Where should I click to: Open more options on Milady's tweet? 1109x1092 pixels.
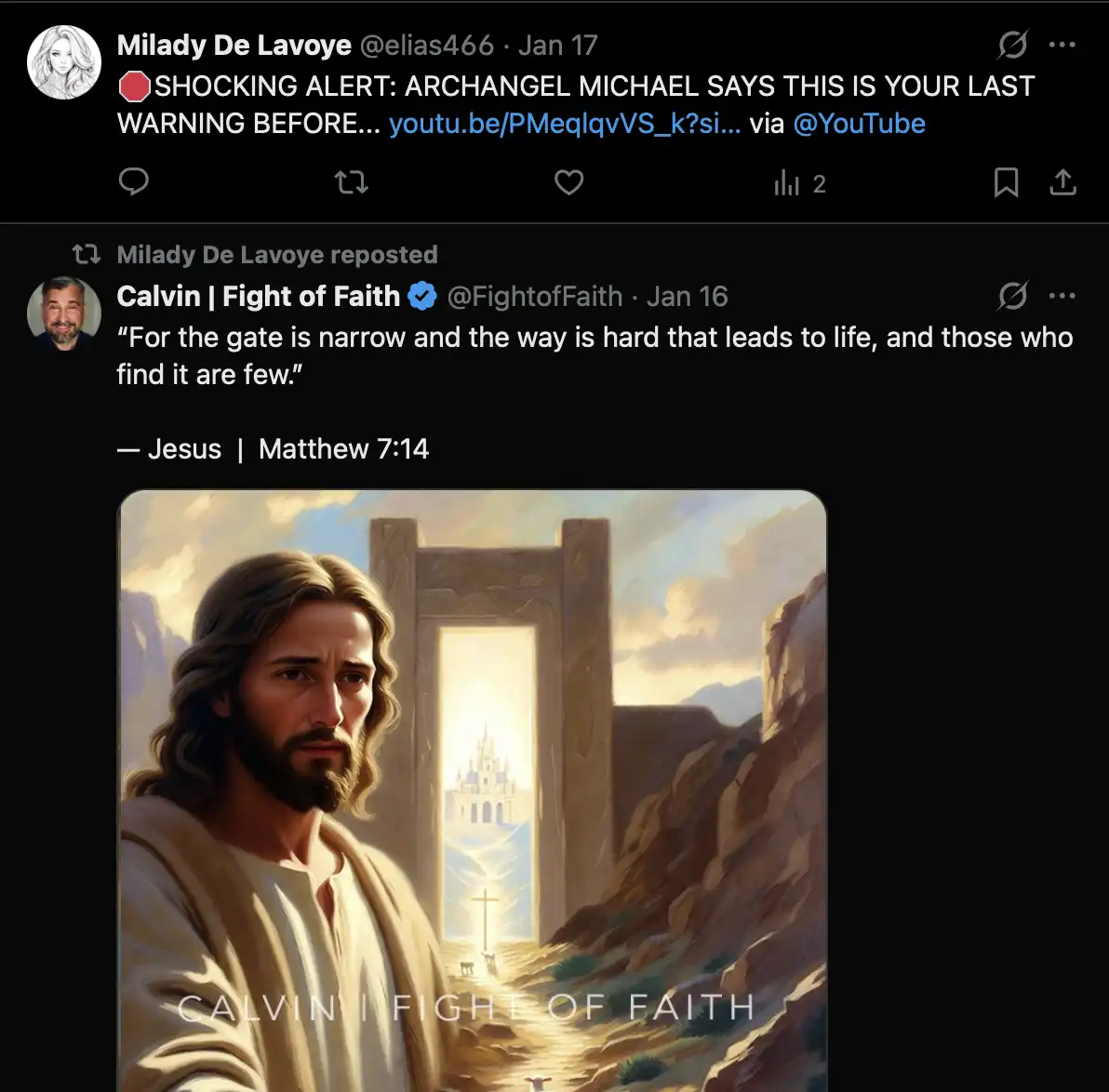pyautogui.click(x=1062, y=45)
